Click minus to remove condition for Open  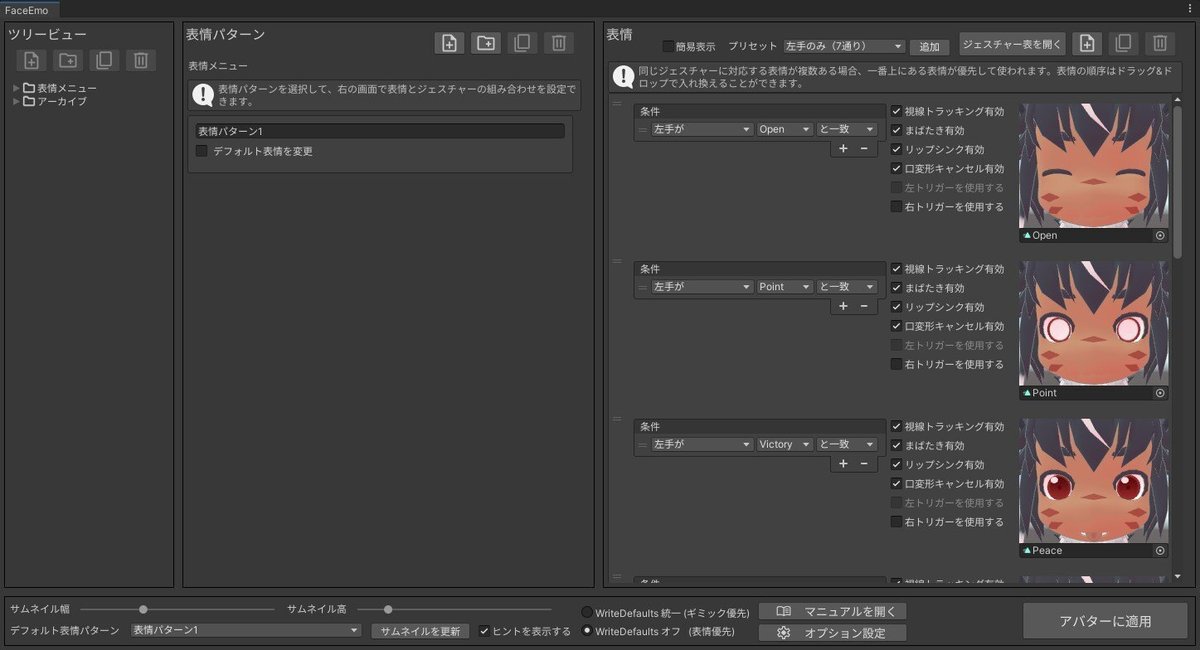click(x=865, y=148)
